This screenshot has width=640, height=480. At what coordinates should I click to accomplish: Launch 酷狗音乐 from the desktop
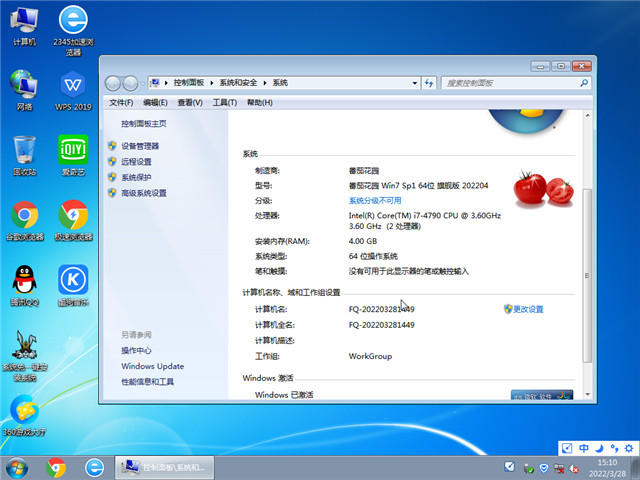coord(73,286)
